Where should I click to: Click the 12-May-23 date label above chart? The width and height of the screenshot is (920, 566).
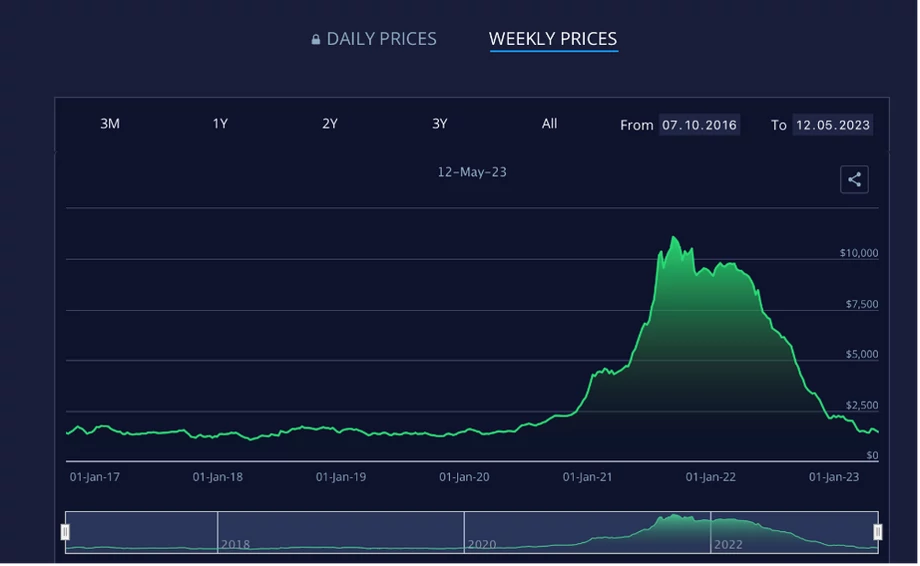[473, 172]
